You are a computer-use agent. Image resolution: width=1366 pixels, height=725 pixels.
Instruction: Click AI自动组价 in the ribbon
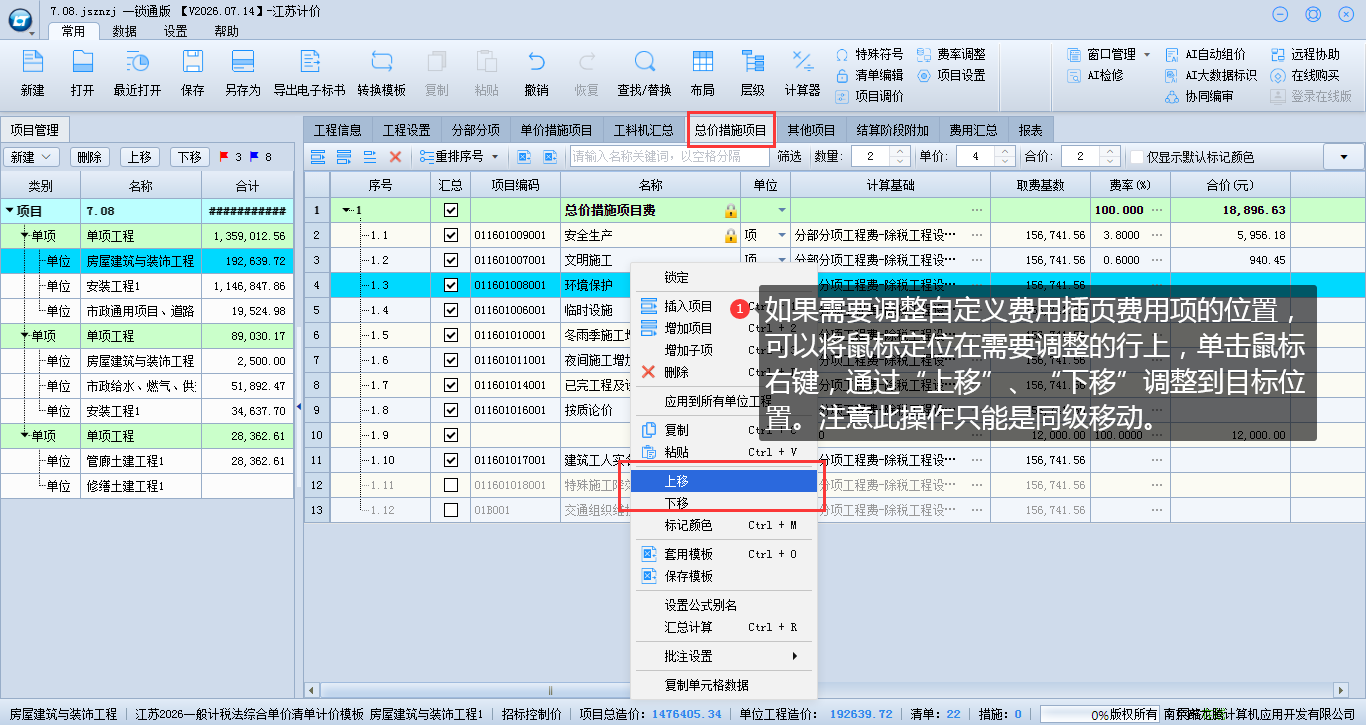point(1206,54)
